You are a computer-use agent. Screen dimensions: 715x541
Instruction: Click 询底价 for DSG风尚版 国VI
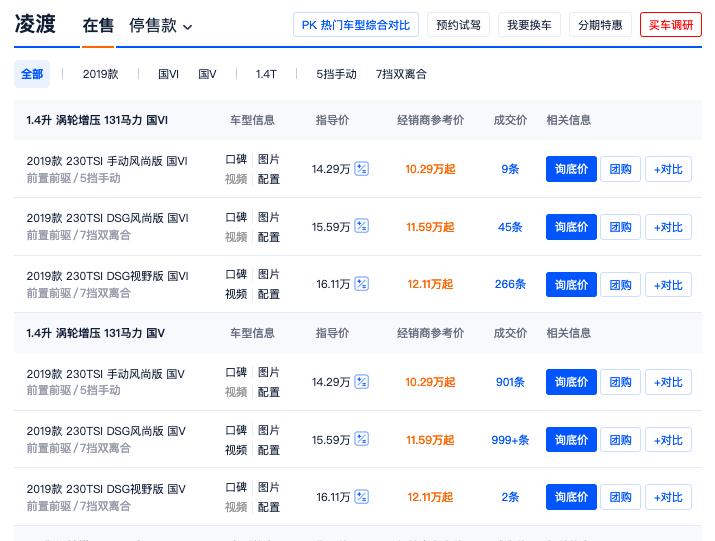571,227
